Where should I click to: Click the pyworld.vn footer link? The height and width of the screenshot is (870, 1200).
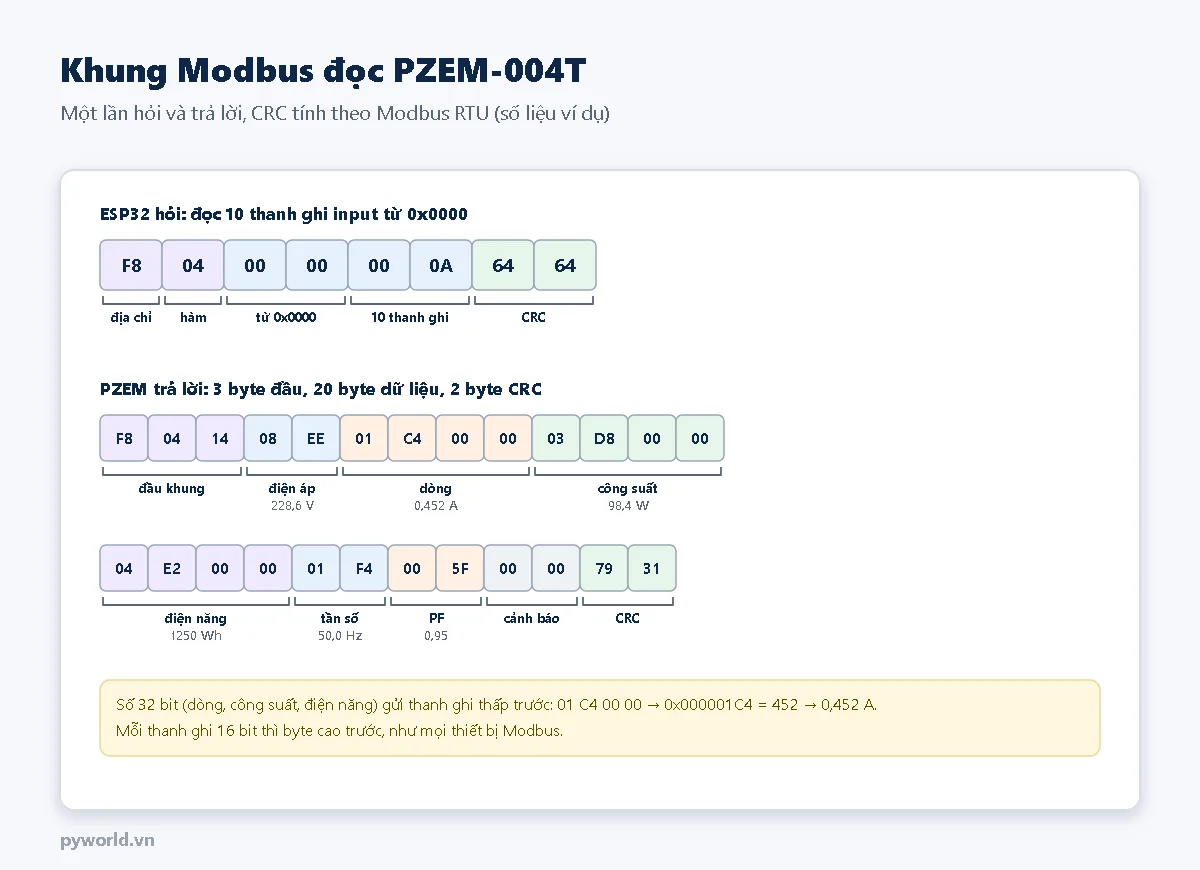(x=107, y=839)
